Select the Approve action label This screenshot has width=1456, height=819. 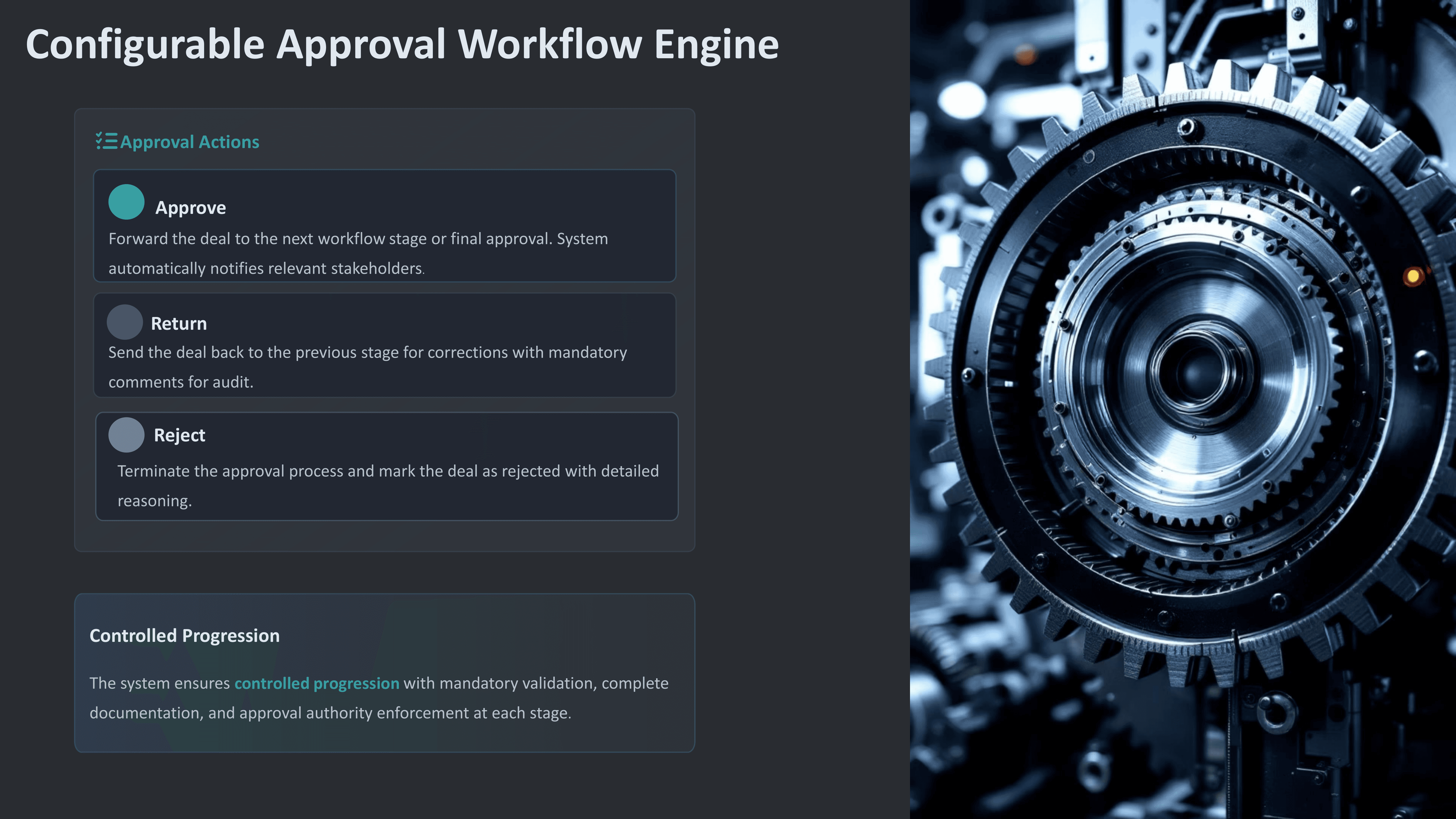coord(190,208)
